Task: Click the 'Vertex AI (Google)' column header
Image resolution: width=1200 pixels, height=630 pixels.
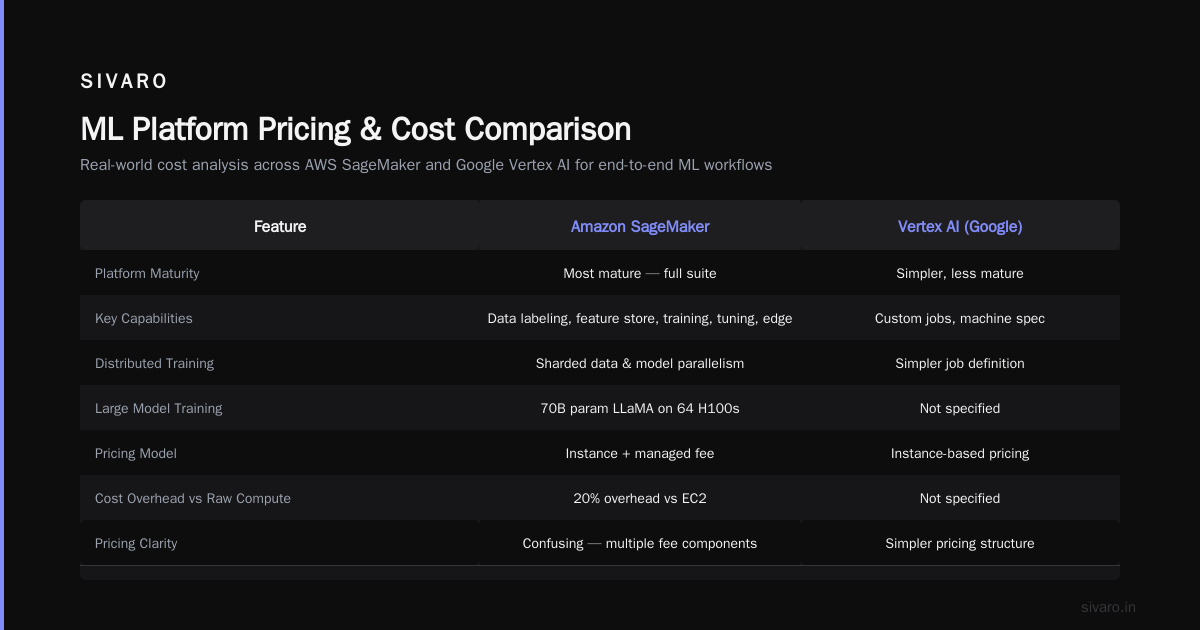Action: pyautogui.click(x=960, y=227)
